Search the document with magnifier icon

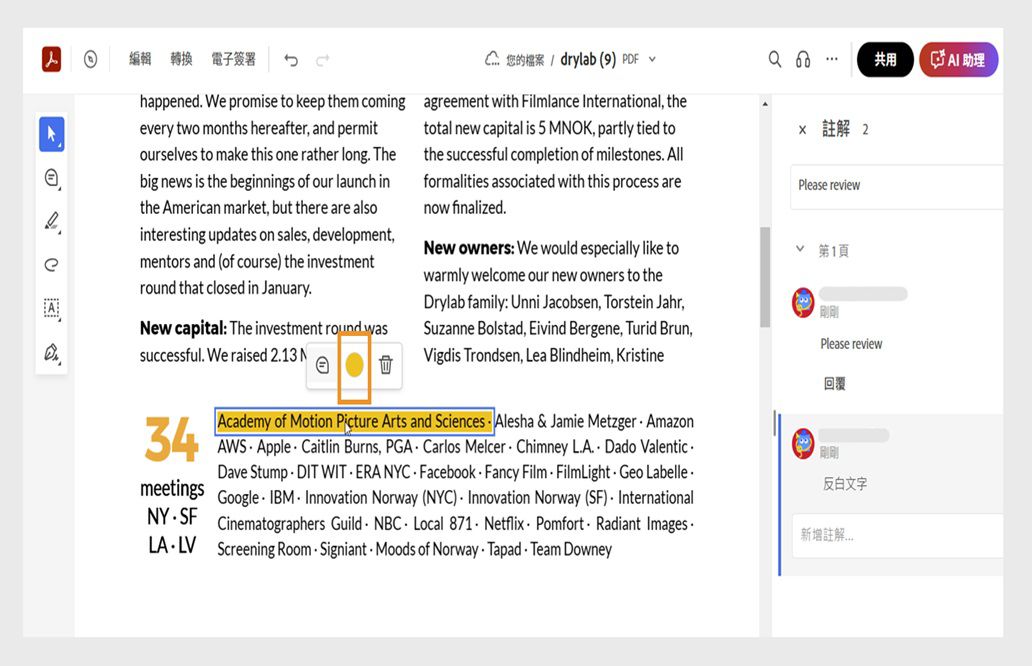point(775,59)
